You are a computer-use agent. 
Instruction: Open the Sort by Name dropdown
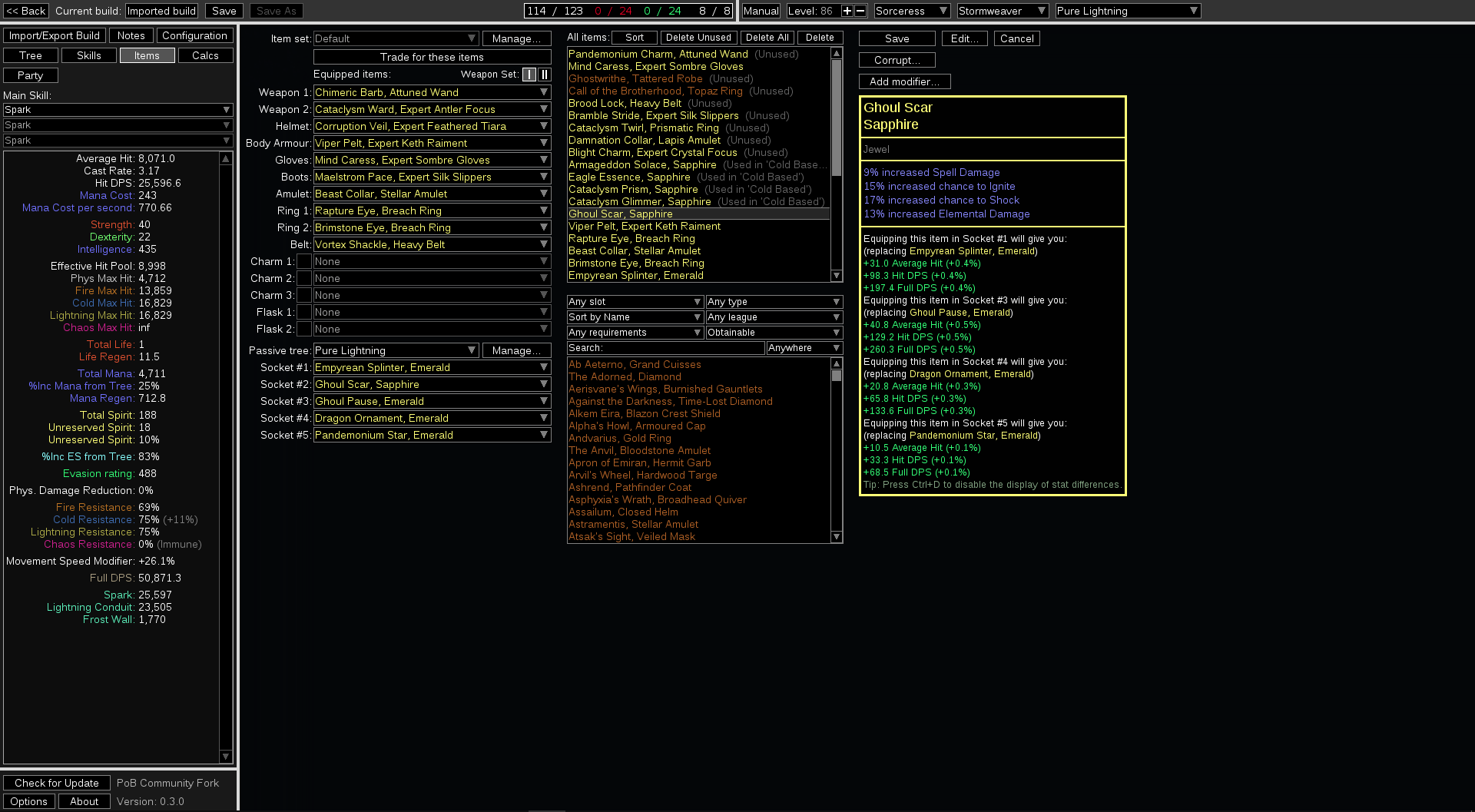[634, 317]
